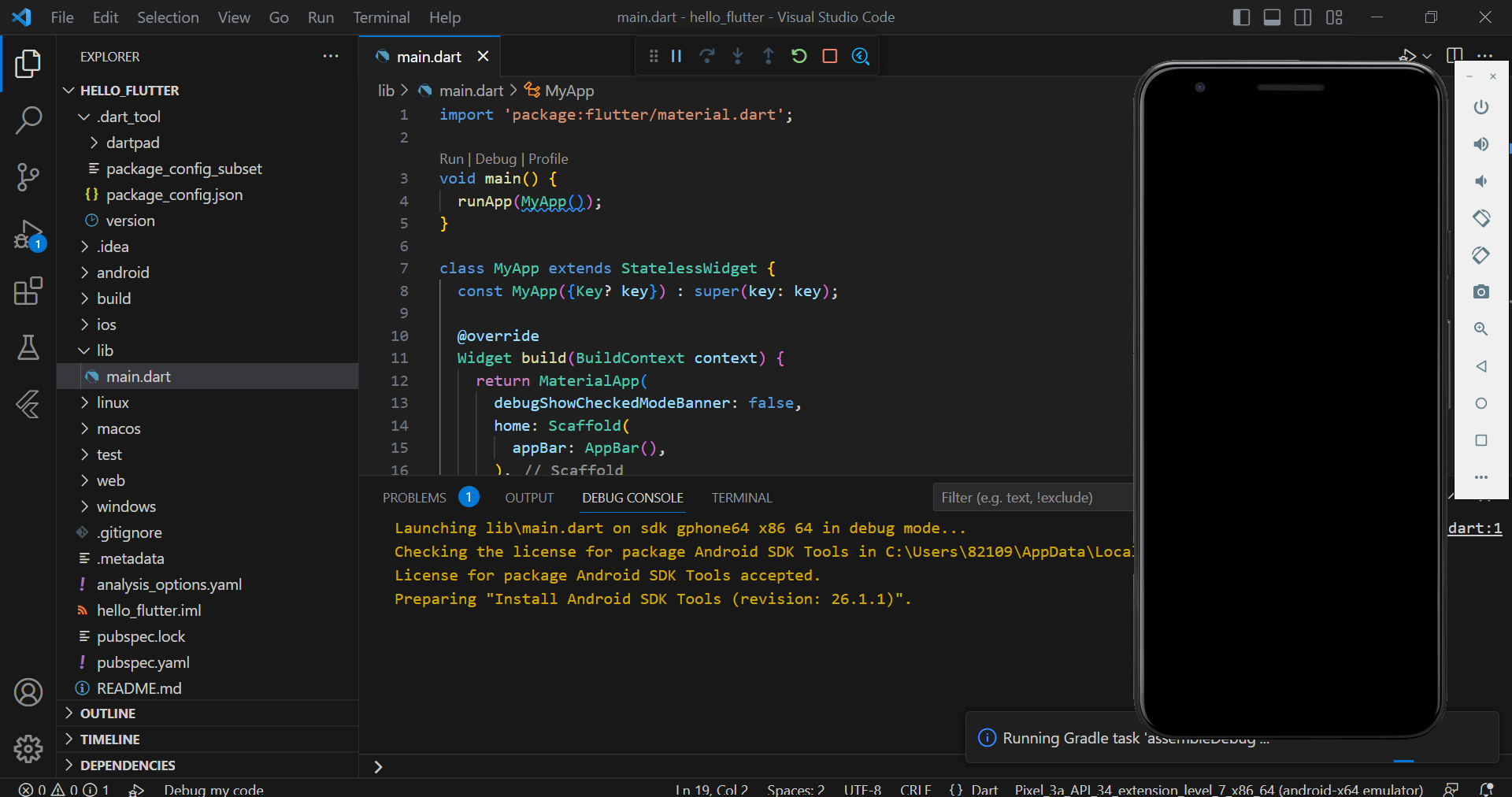Image resolution: width=1512 pixels, height=797 pixels.
Task: Switch to the OUTPUT tab
Action: pos(529,498)
